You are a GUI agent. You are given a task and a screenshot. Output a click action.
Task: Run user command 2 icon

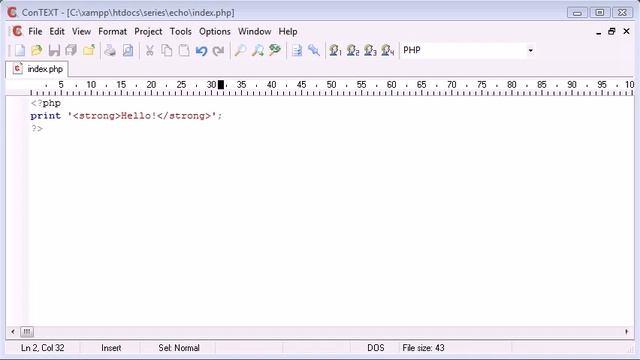pyautogui.click(x=353, y=51)
